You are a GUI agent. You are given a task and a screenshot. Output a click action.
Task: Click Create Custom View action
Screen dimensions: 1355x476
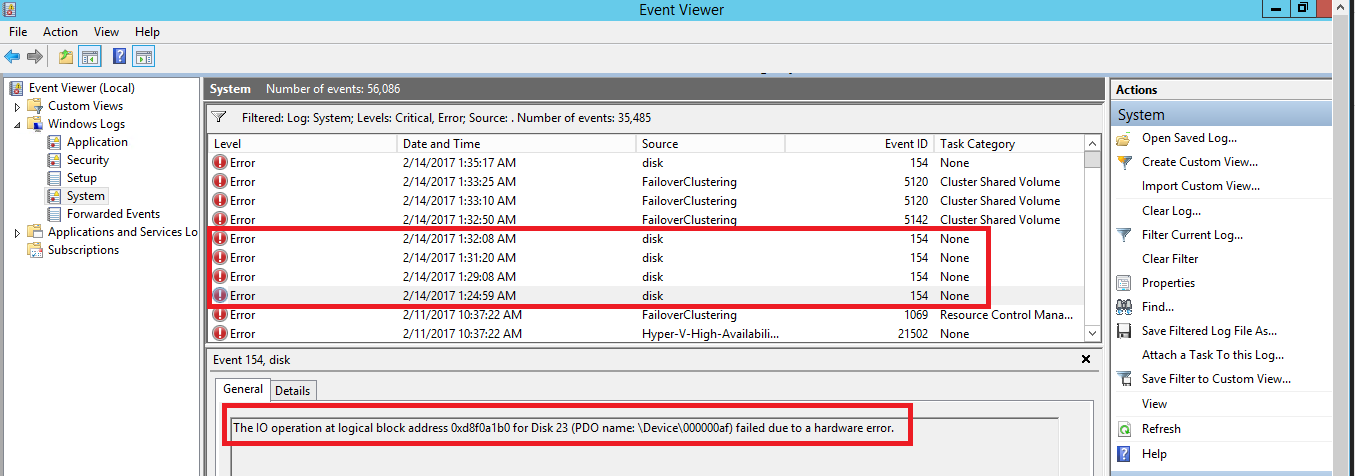click(x=1199, y=162)
